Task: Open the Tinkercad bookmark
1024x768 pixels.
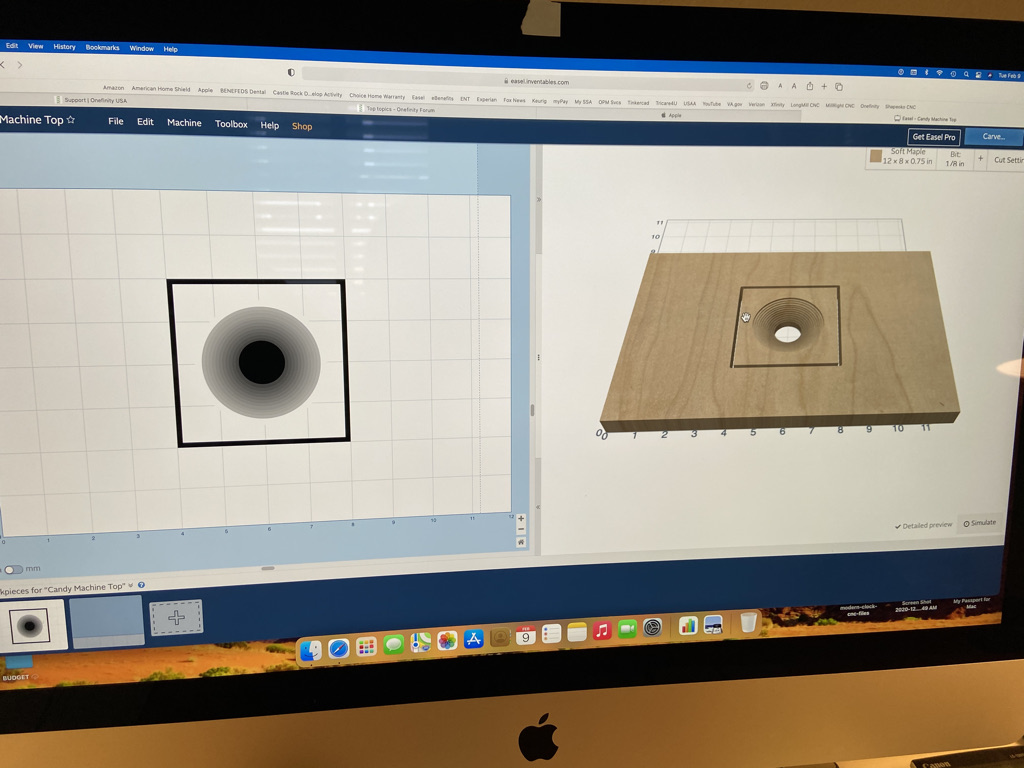Action: [x=638, y=103]
